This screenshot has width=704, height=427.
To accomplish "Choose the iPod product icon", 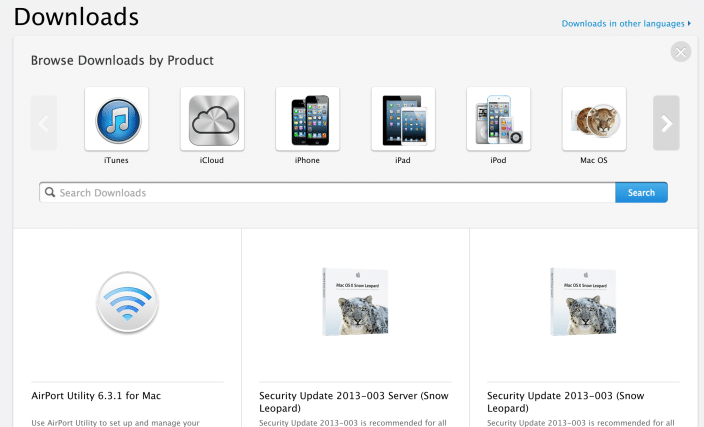I will 498,119.
